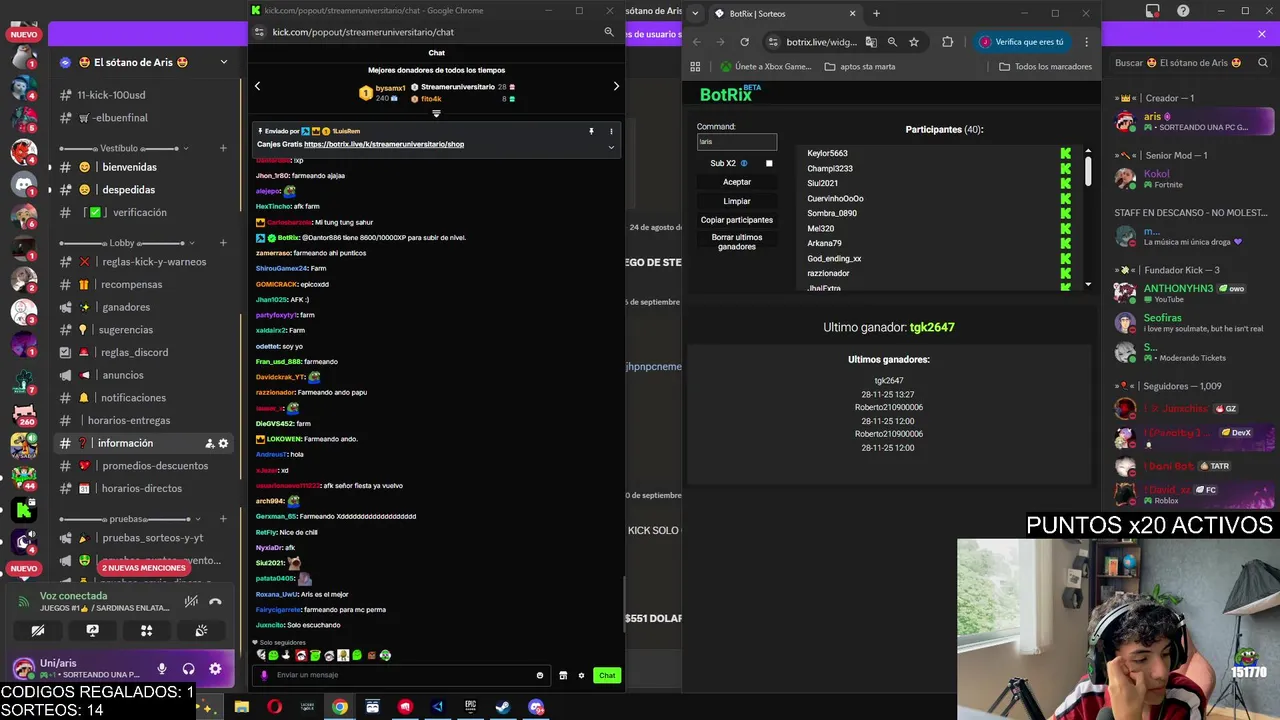Open the soundboard in voice panel
The image size is (1280, 720).
tap(201, 631)
